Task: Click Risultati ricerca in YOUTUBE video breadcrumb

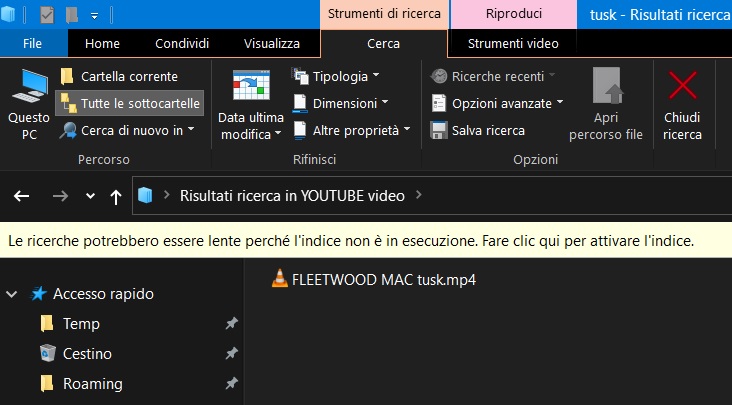Action: click(x=292, y=196)
